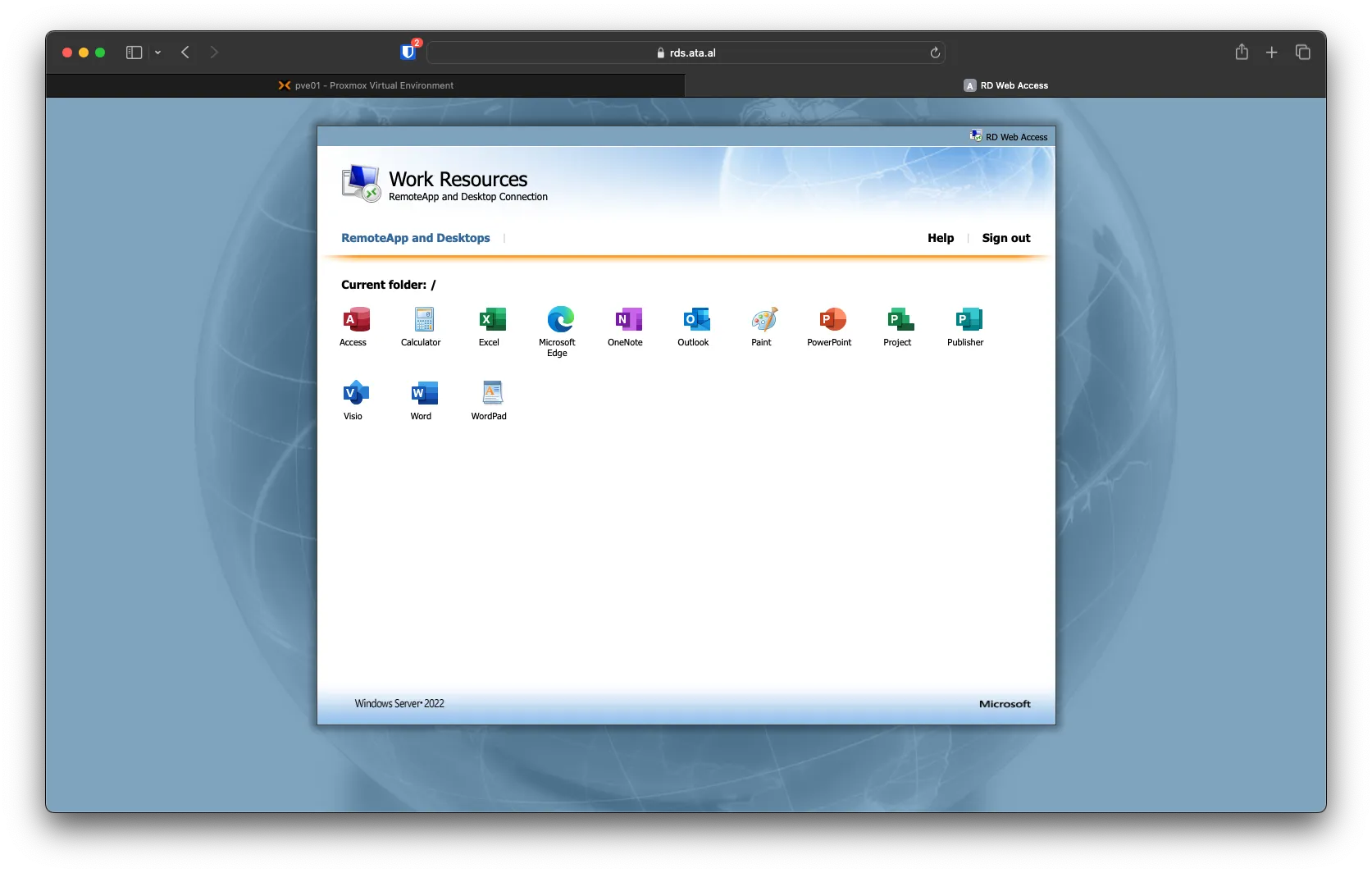Switch to the Proxmox Virtual Environment tab
Viewport: 1372px width, 873px height.
(x=366, y=85)
